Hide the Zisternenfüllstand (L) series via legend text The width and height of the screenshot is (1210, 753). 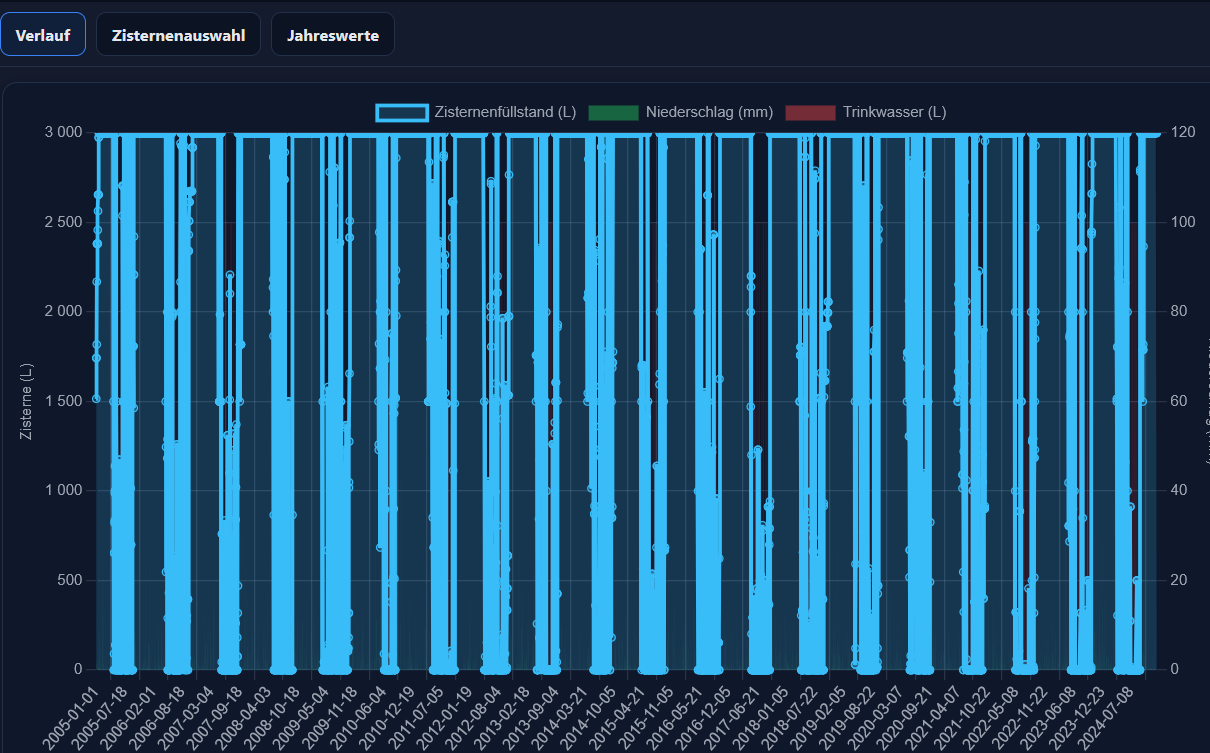click(x=505, y=112)
